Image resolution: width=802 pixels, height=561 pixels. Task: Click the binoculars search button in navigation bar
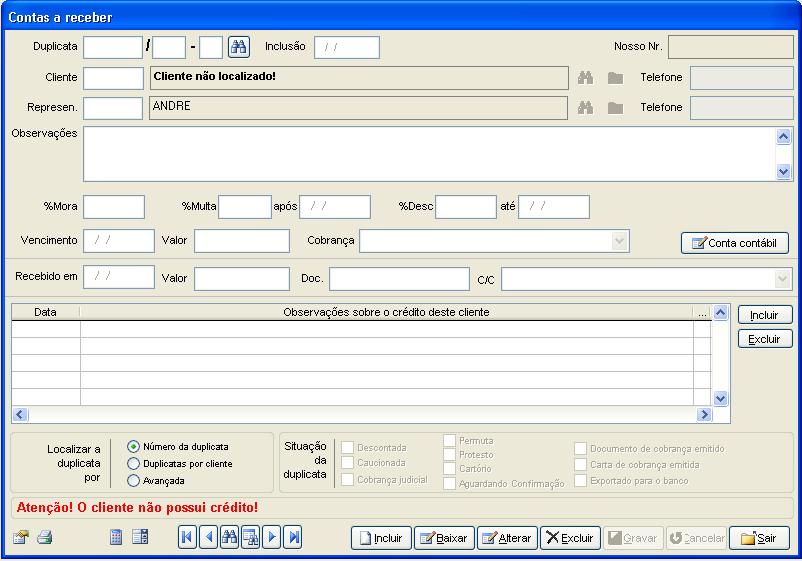click(229, 537)
